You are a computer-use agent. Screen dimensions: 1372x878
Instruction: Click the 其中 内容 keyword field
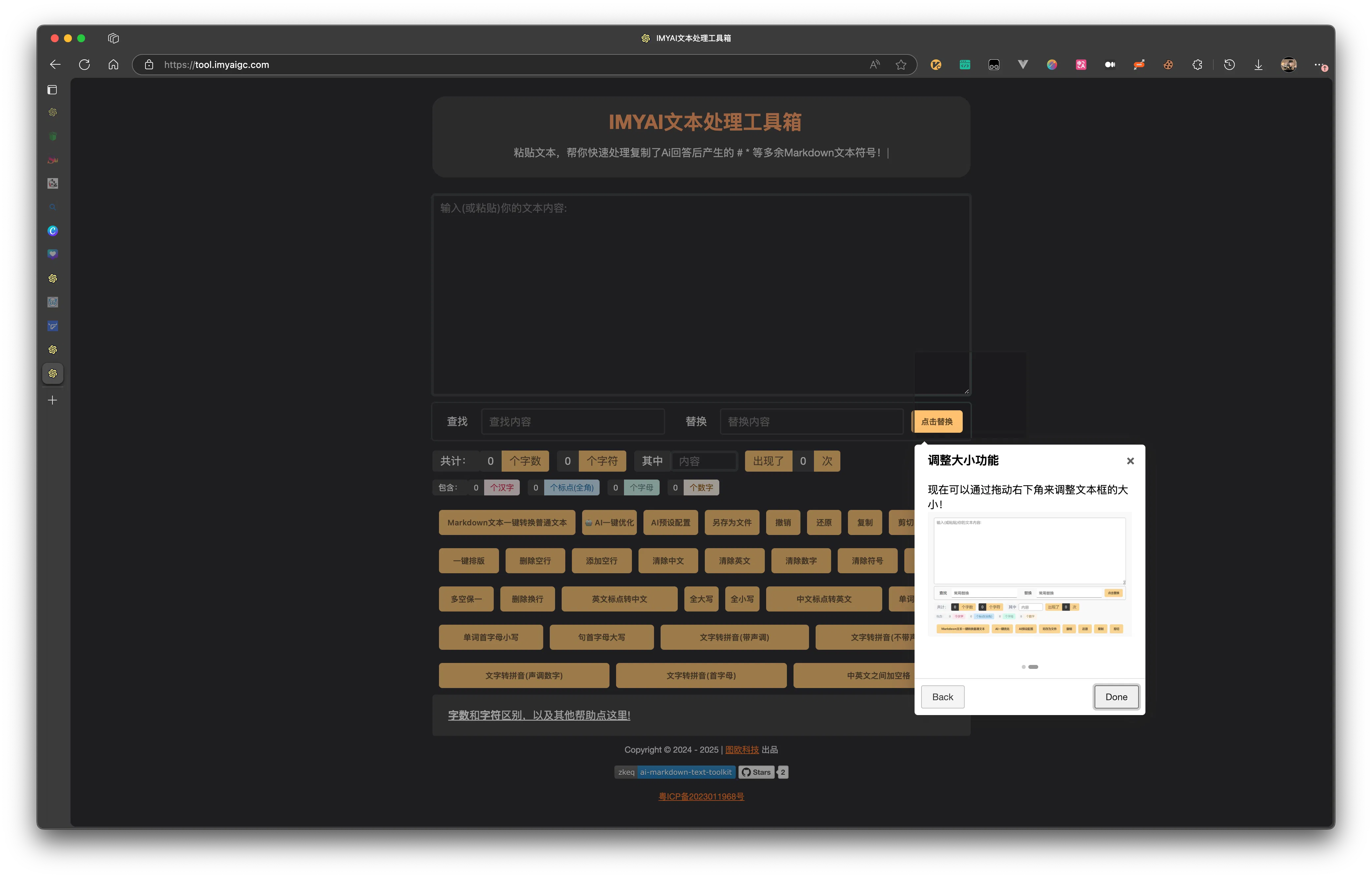click(704, 461)
